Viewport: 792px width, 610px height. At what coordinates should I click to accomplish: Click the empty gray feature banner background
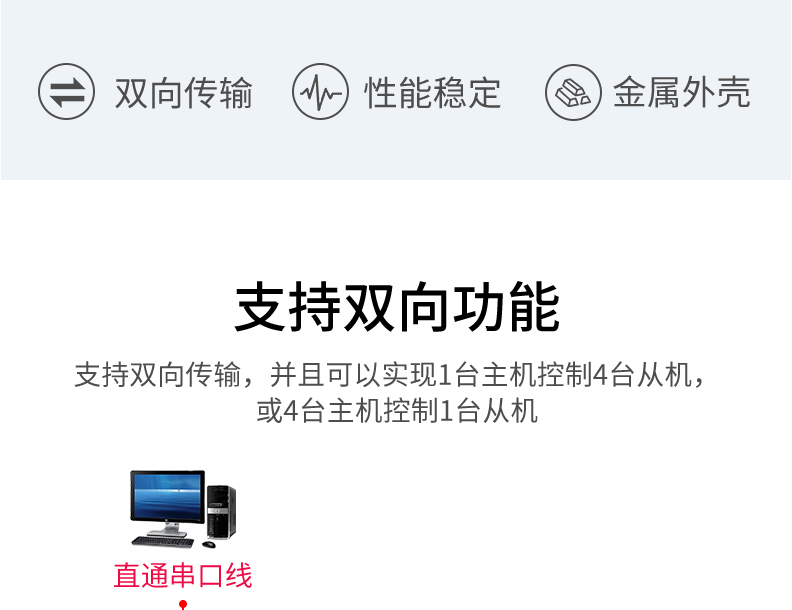(x=396, y=151)
